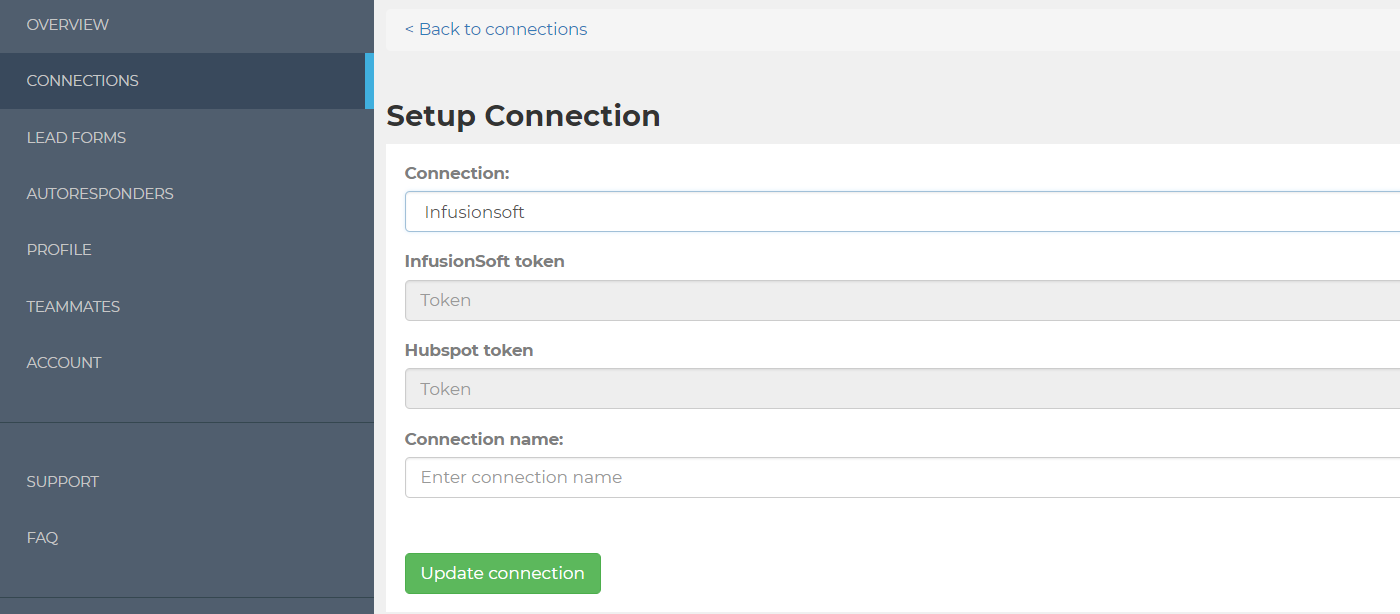Open the Overview menu item
Screen dimensions: 1400x614
pyautogui.click(x=68, y=24)
